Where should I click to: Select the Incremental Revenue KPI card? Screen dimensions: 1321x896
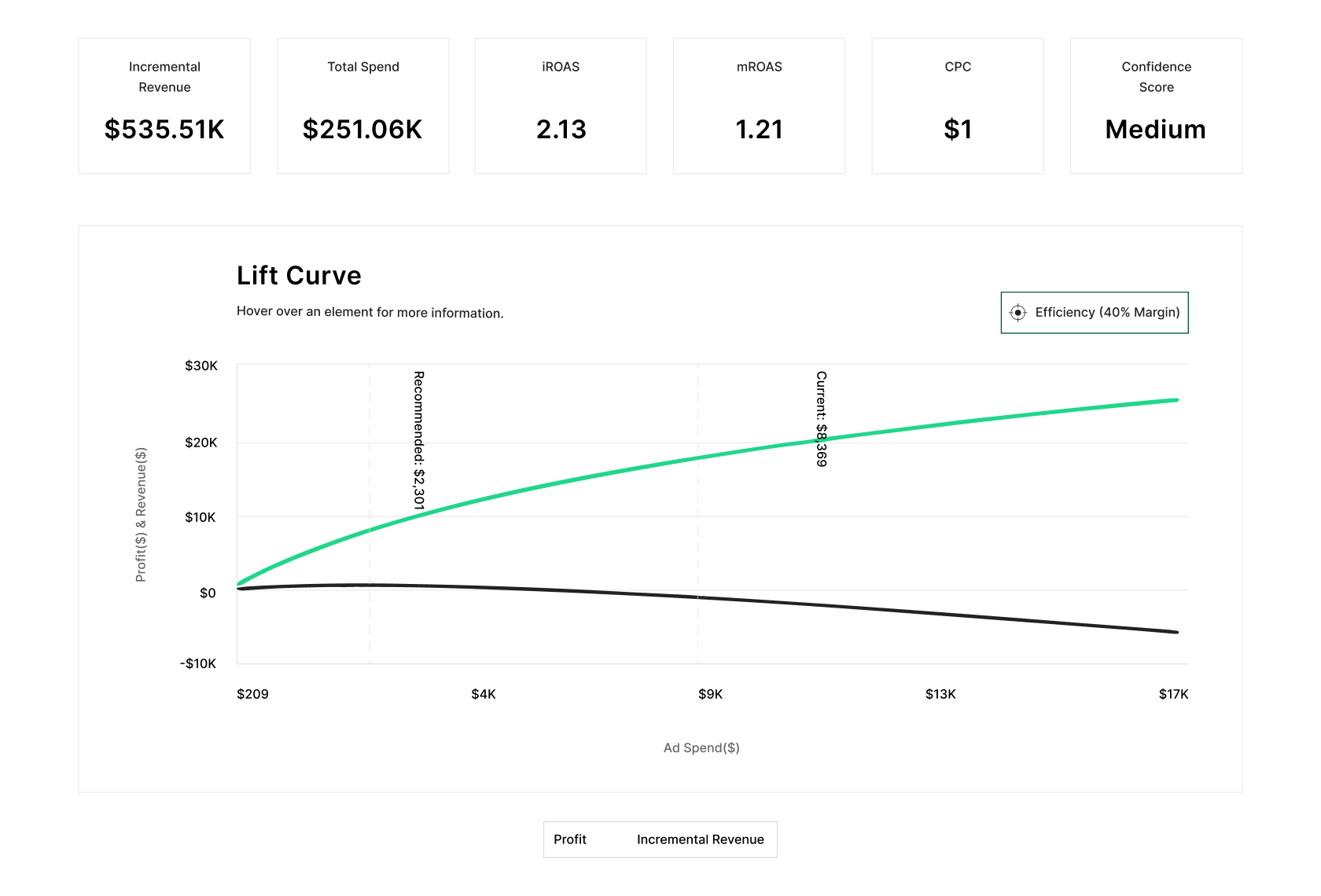point(164,105)
